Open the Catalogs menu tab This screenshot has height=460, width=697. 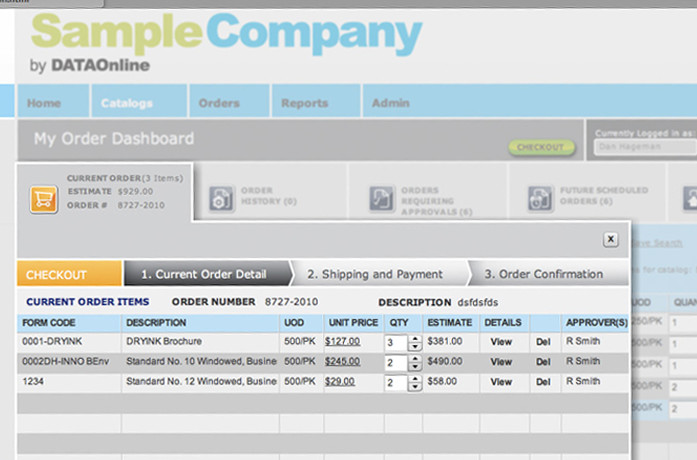point(127,103)
